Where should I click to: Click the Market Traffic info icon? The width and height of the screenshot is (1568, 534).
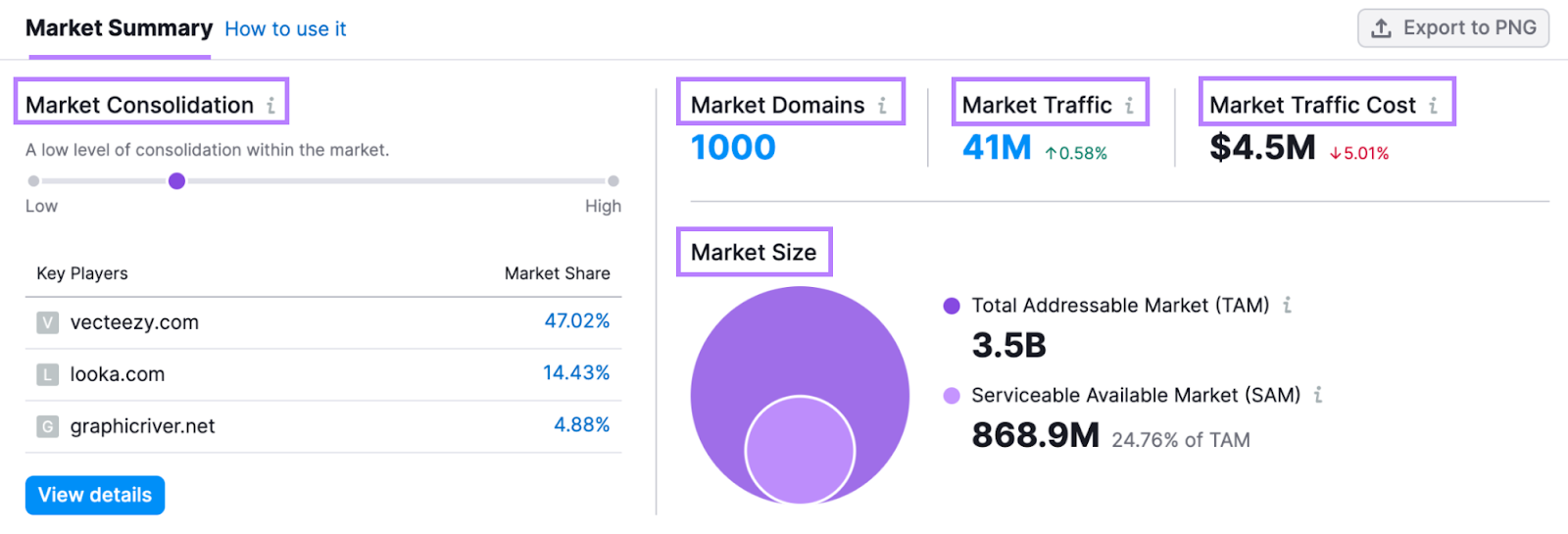[x=1129, y=106]
